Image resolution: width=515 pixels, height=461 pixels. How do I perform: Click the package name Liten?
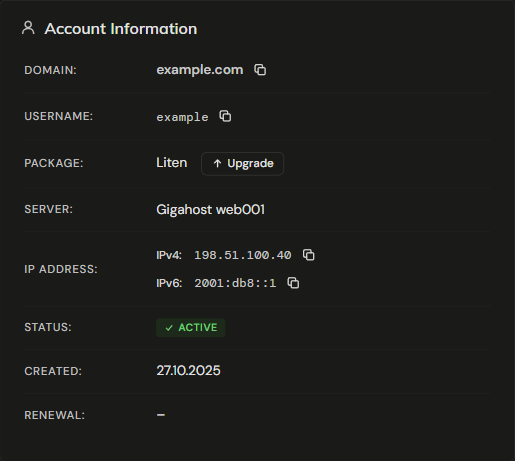click(172, 163)
